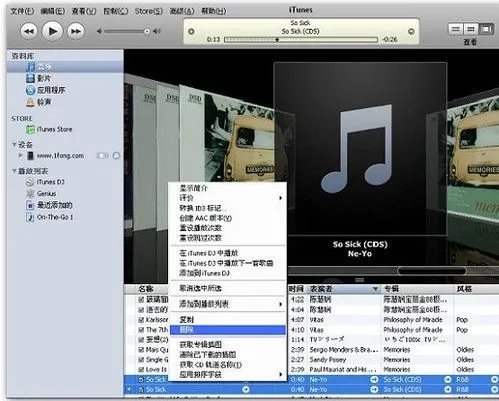Uncheck the Karlsson song checkbox

pos(141,320)
